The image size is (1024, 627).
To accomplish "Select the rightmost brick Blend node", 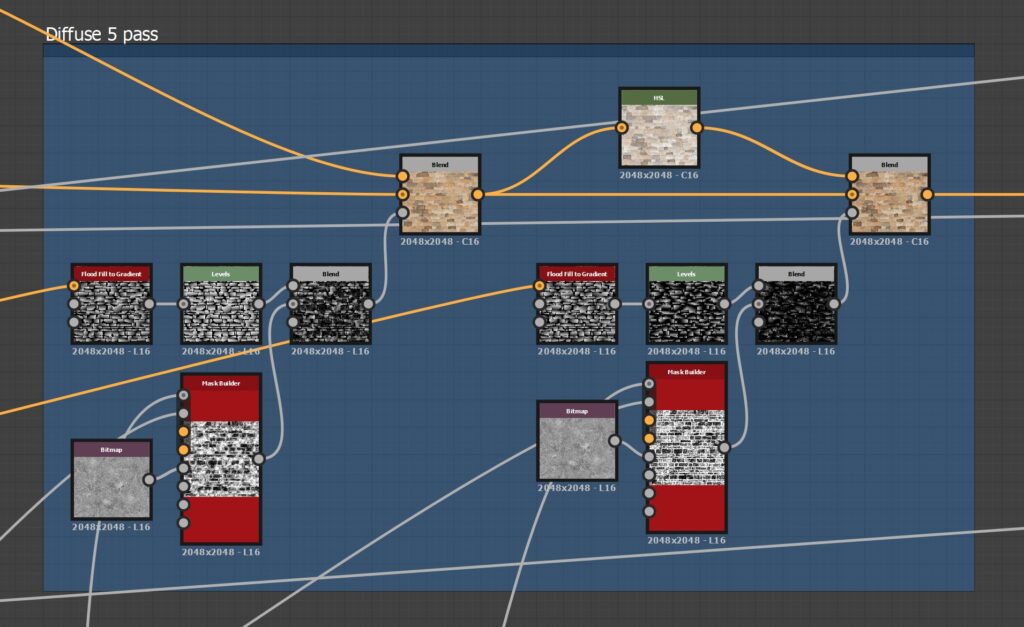I will 888,192.
